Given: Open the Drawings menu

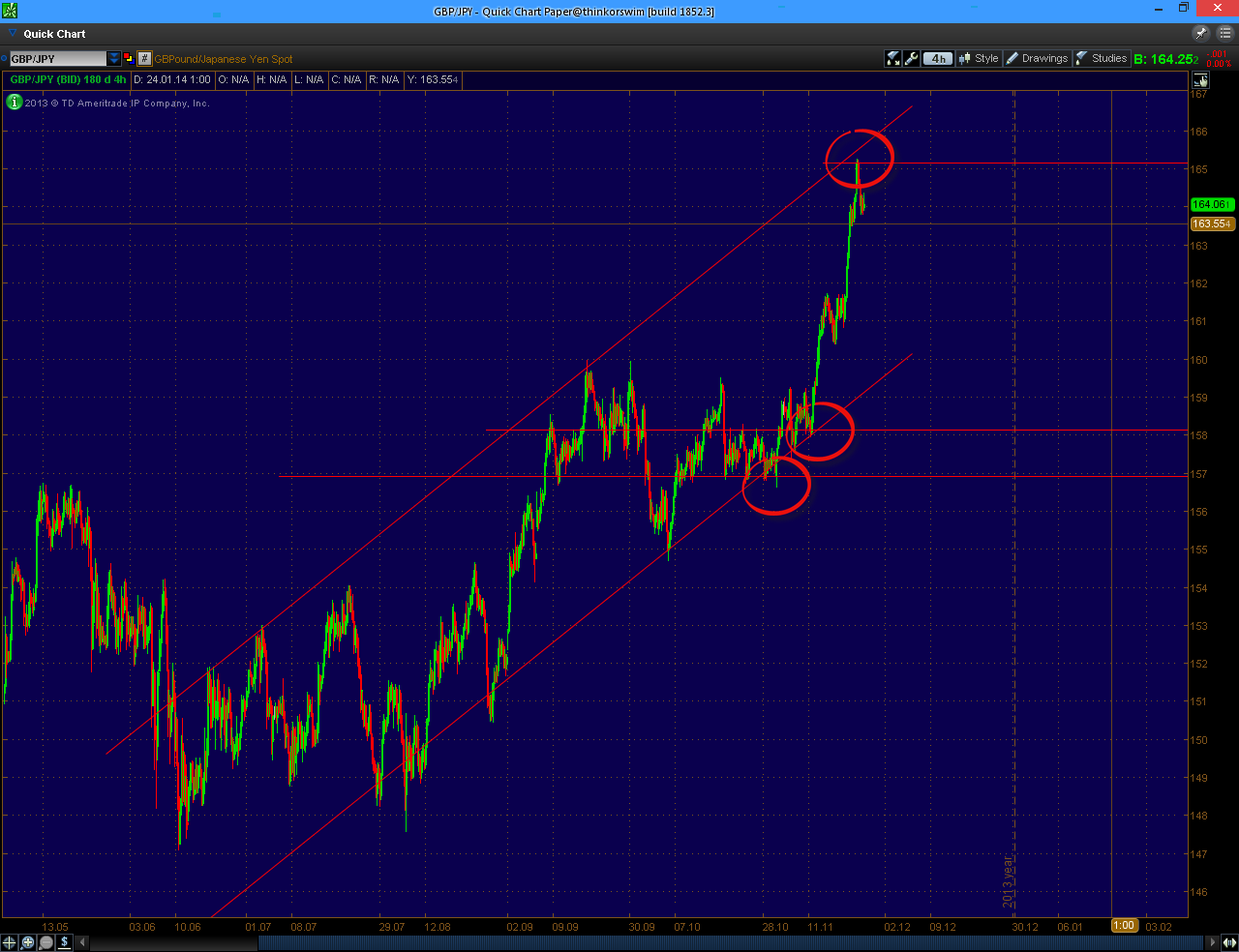Looking at the screenshot, I should point(1037,59).
